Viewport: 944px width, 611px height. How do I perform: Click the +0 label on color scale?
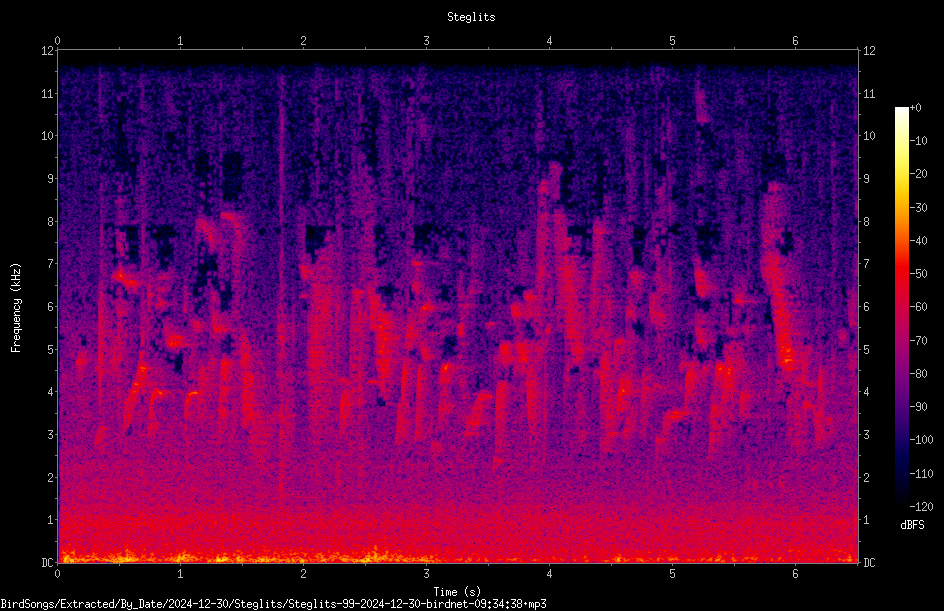pyautogui.click(x=915, y=108)
